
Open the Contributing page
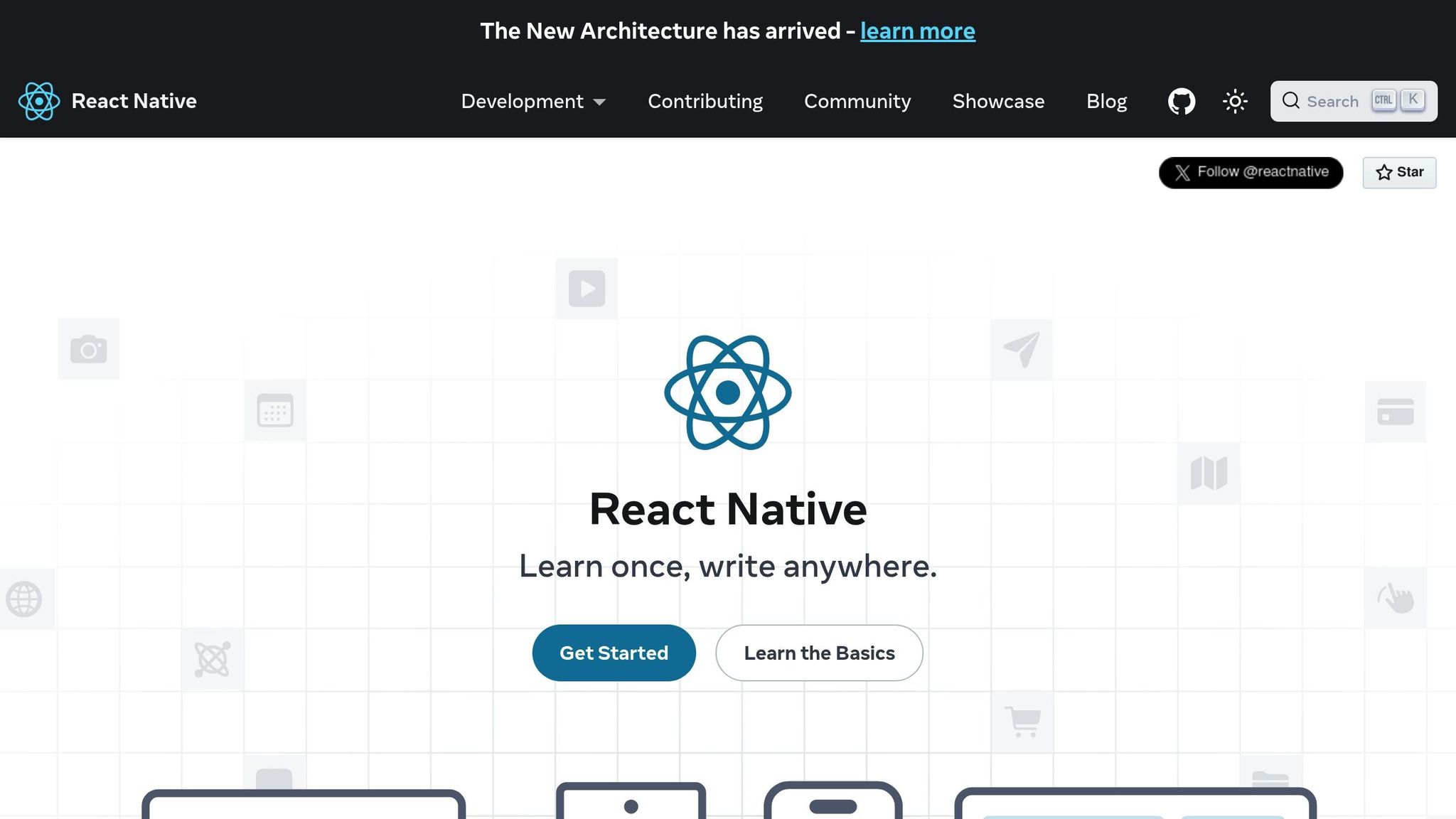pyautogui.click(x=705, y=101)
